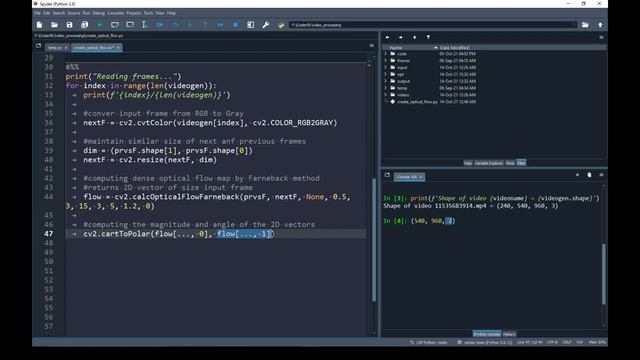This screenshot has height=360, width=640.
Task: Open the File menu
Action: (37, 13)
